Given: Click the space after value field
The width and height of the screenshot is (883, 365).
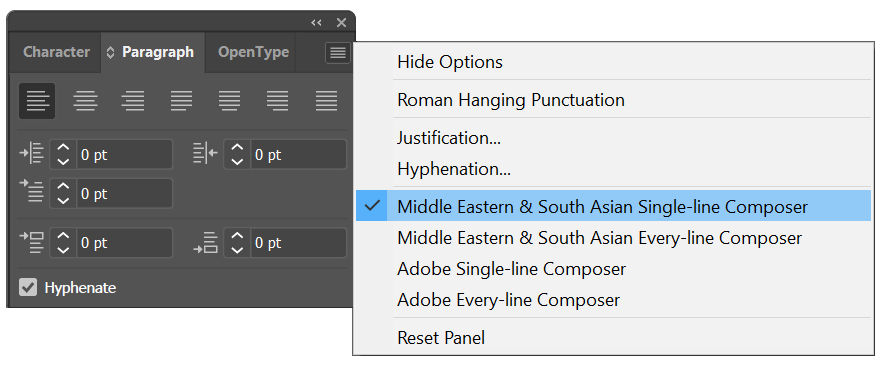Looking at the screenshot, I should pos(298,243).
